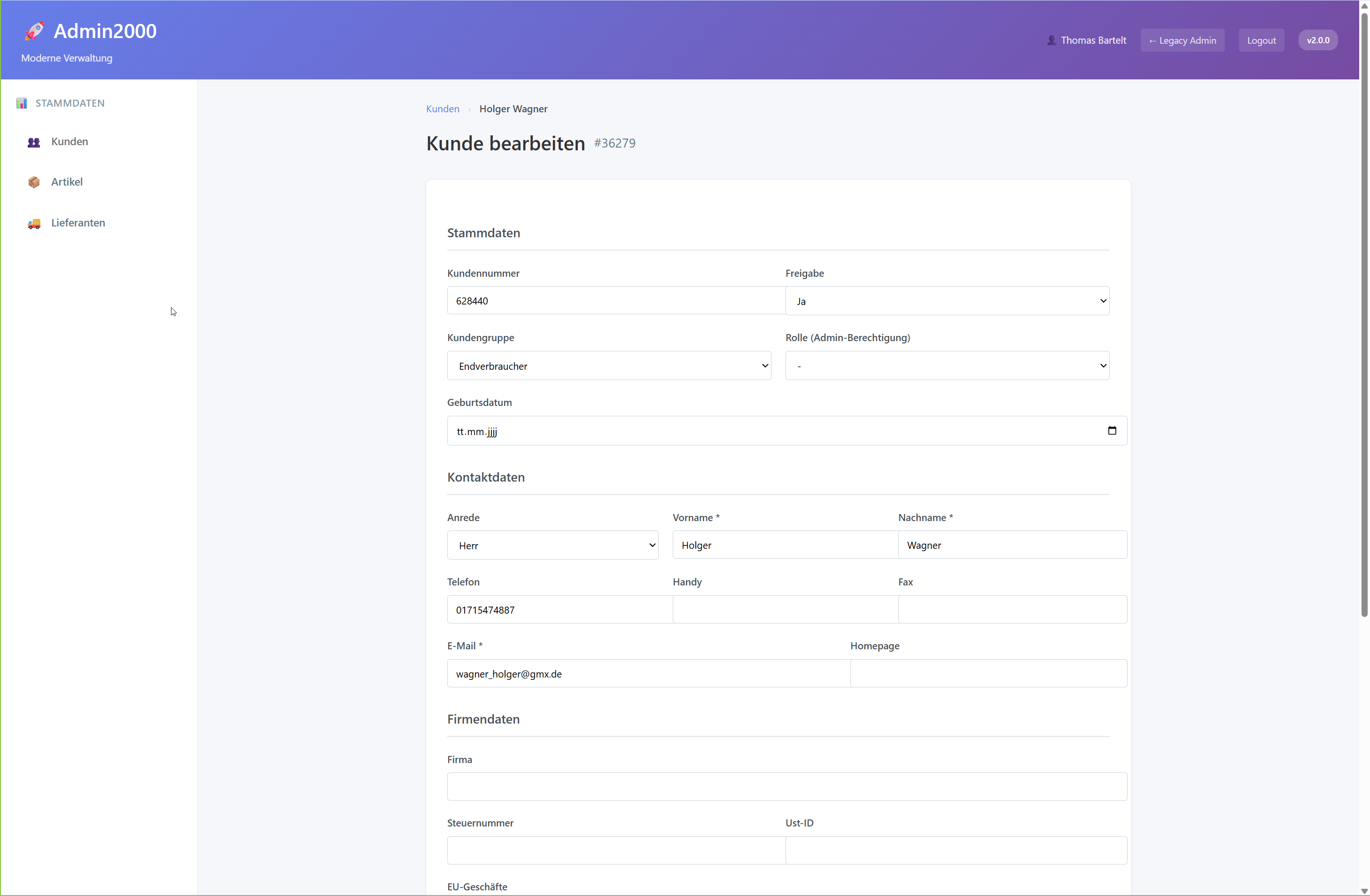
Task: Click the Lieferanten truck icon
Action: coord(34,224)
